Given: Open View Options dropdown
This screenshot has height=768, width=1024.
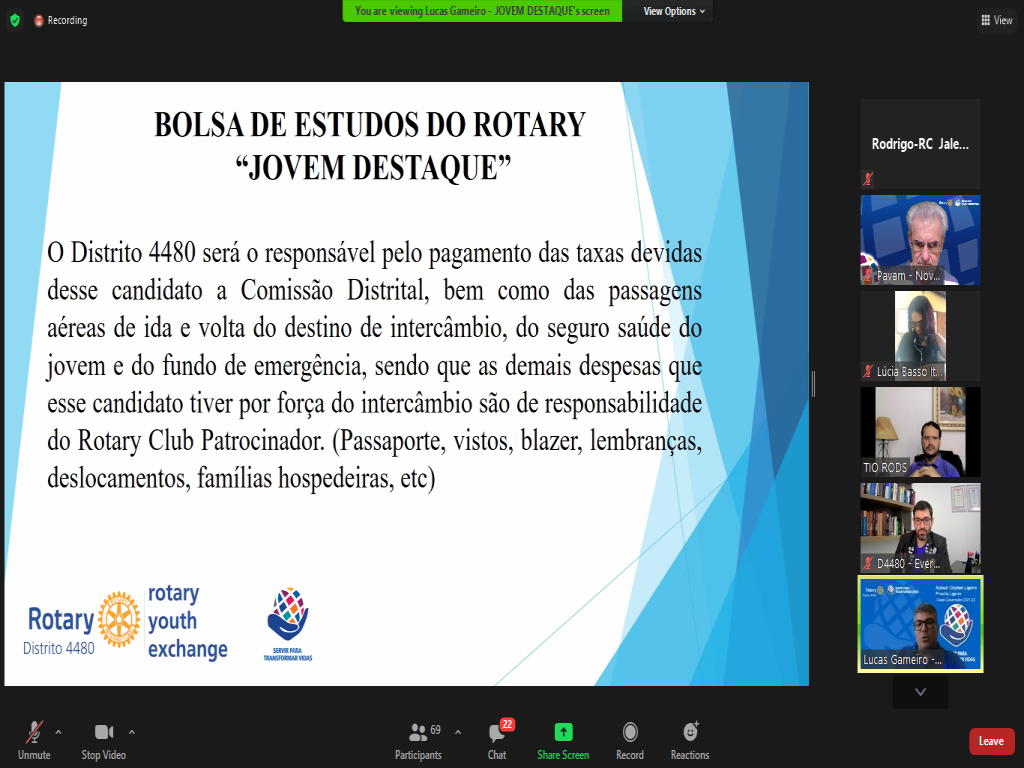Looking at the screenshot, I should pyautogui.click(x=673, y=11).
